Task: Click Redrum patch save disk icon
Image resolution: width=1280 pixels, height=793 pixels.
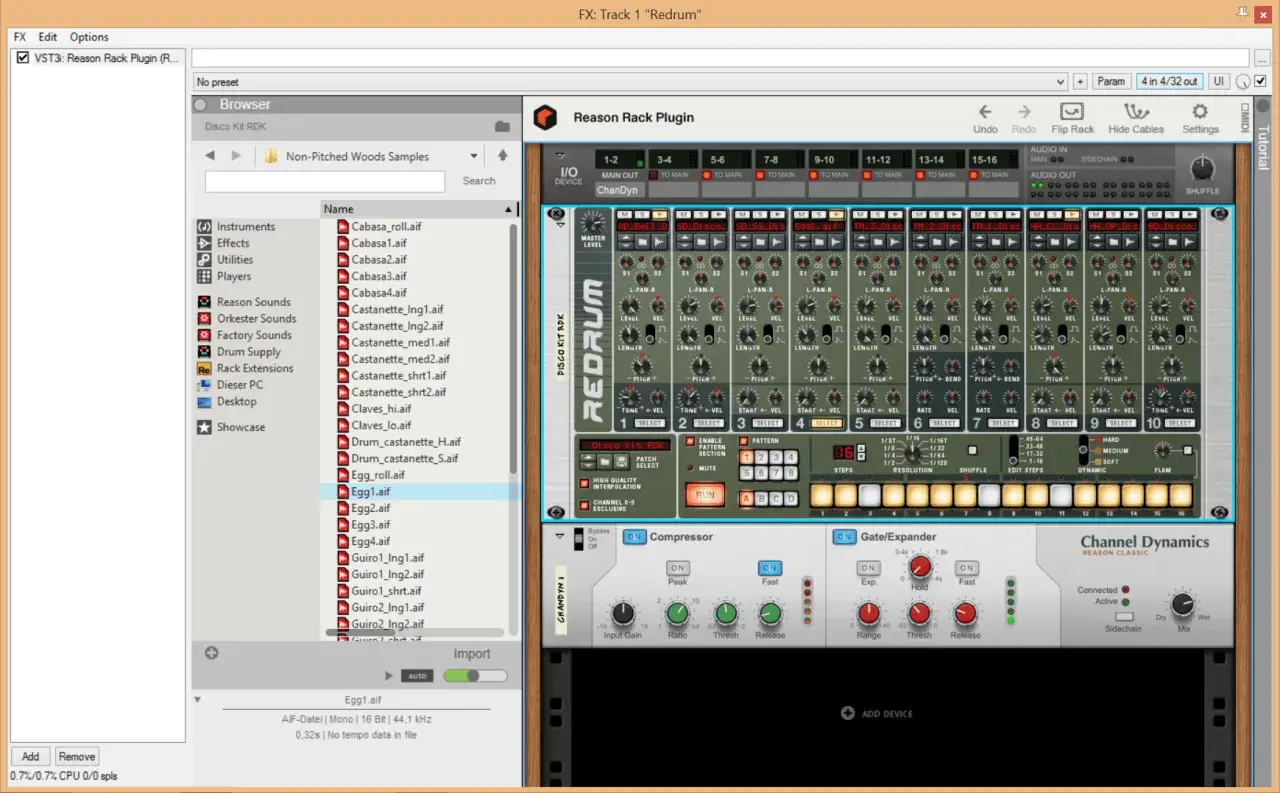Action: click(x=620, y=461)
